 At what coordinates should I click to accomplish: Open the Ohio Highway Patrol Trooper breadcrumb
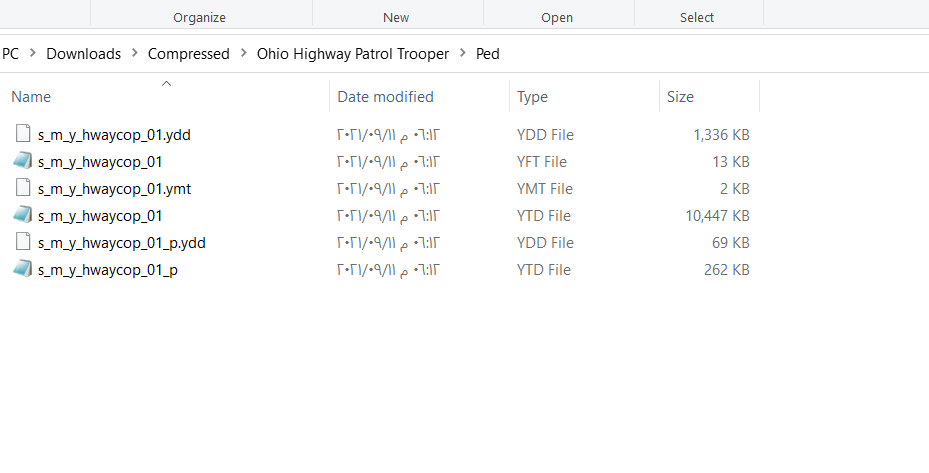click(353, 54)
